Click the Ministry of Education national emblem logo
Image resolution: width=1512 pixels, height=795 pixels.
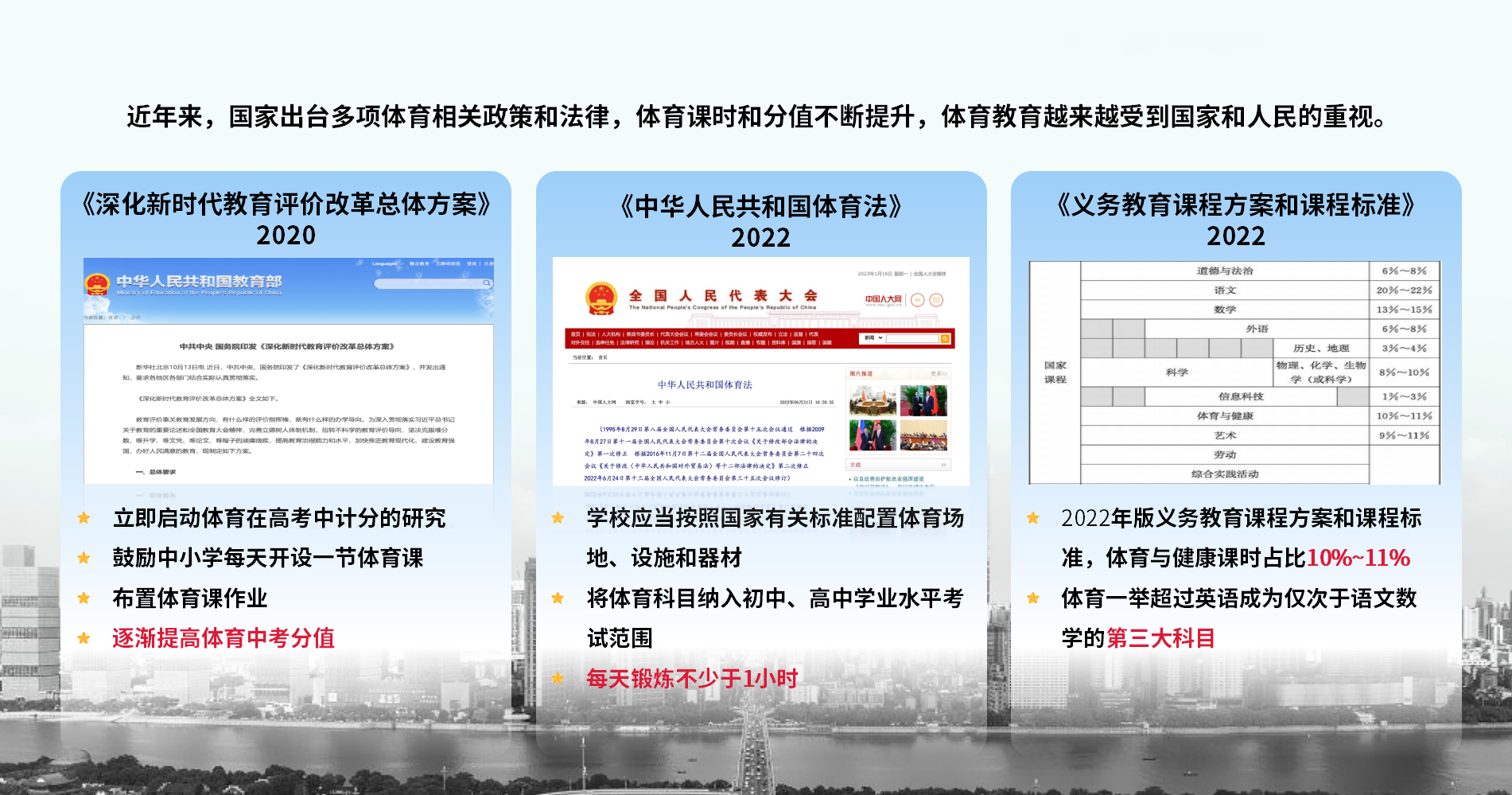(97, 284)
